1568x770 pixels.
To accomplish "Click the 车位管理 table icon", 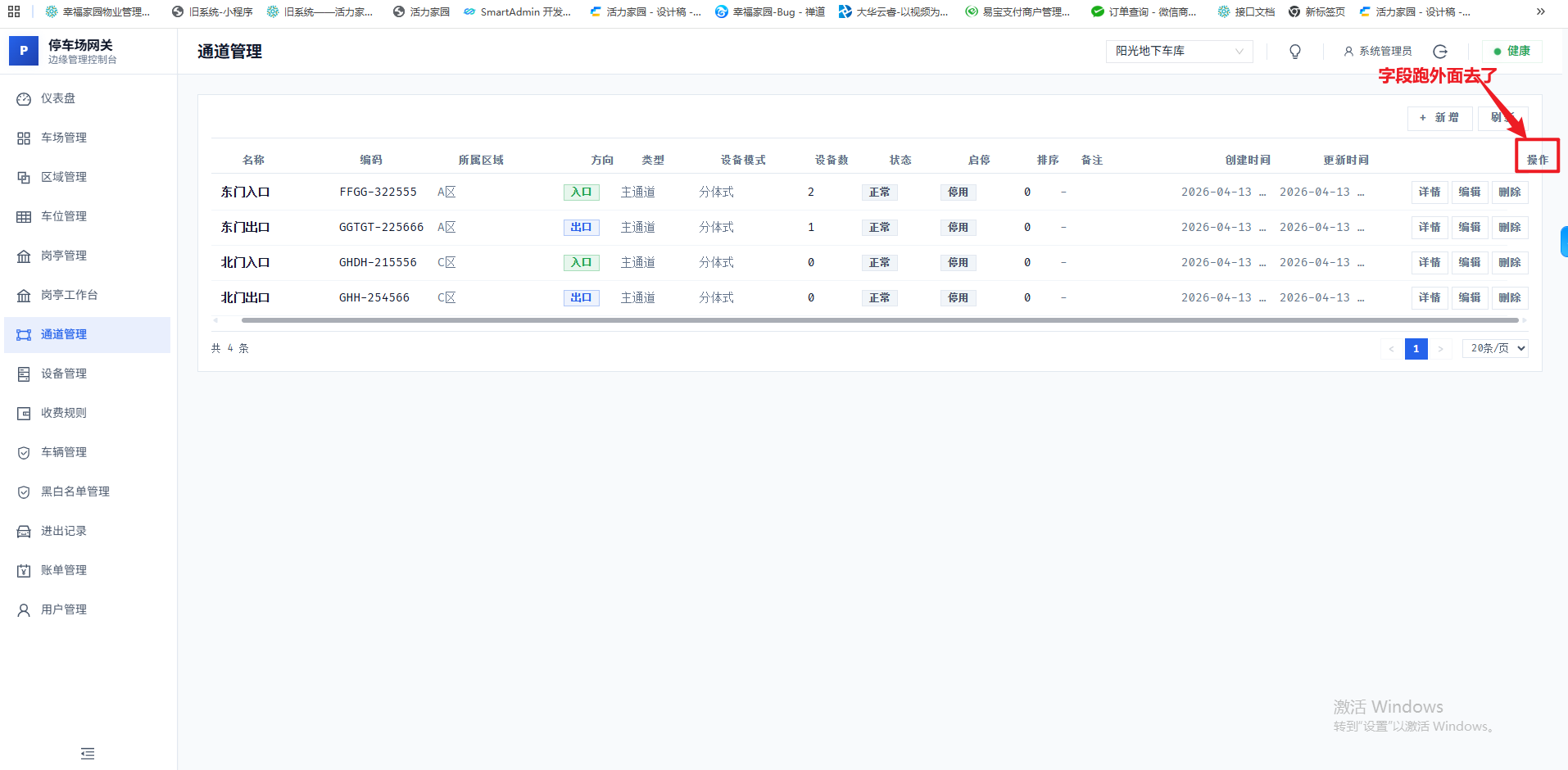I will pyautogui.click(x=24, y=217).
